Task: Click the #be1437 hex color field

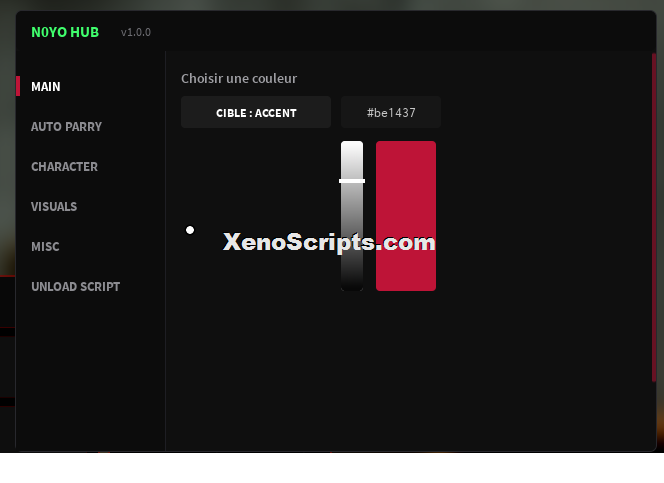Action: pos(391,113)
